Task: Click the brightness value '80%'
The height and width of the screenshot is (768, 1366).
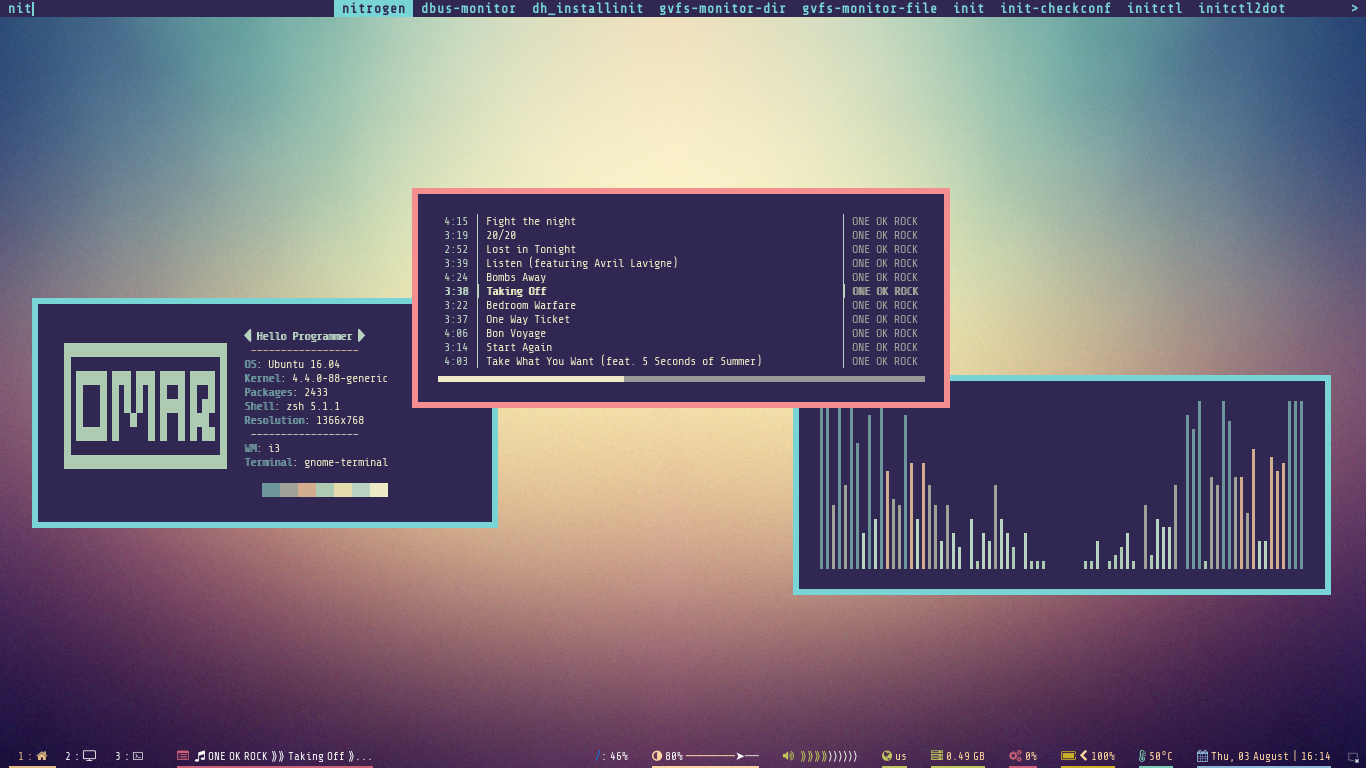Action: [x=674, y=757]
